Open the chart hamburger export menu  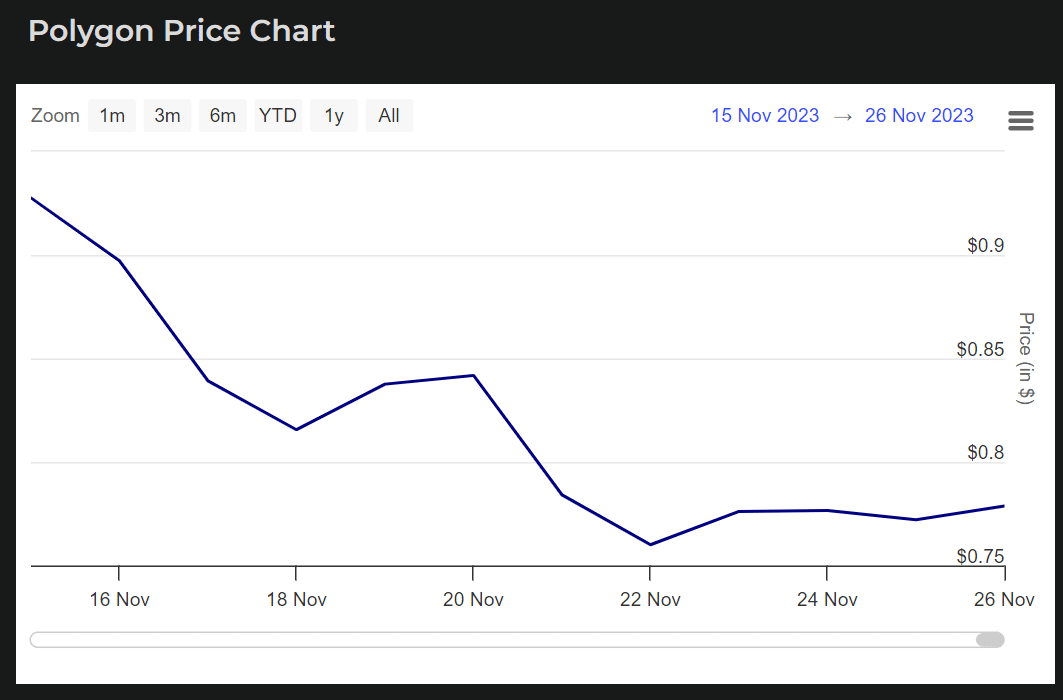click(x=1020, y=120)
